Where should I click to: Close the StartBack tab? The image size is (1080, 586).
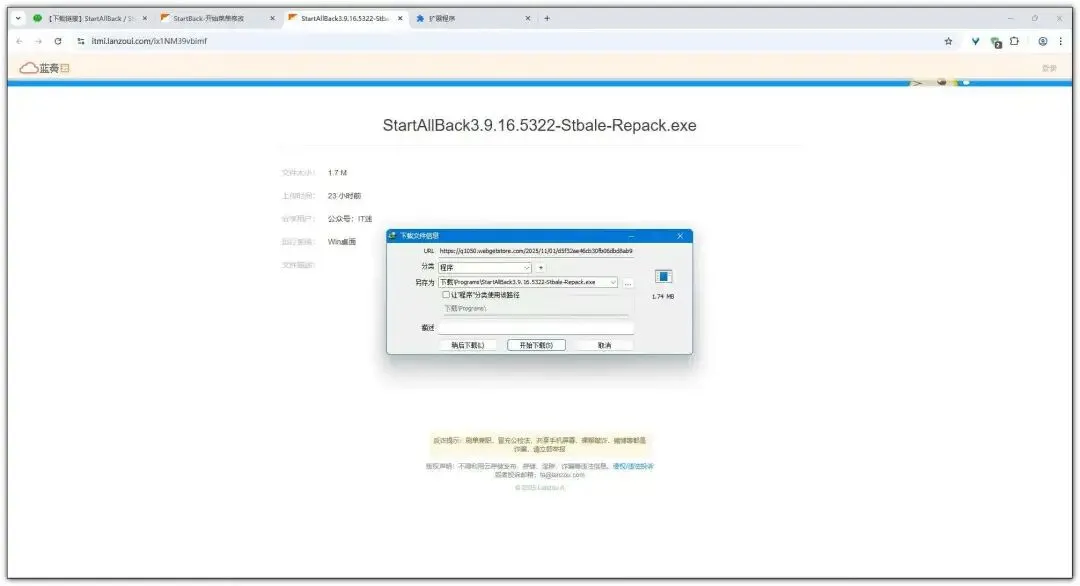[272, 19]
